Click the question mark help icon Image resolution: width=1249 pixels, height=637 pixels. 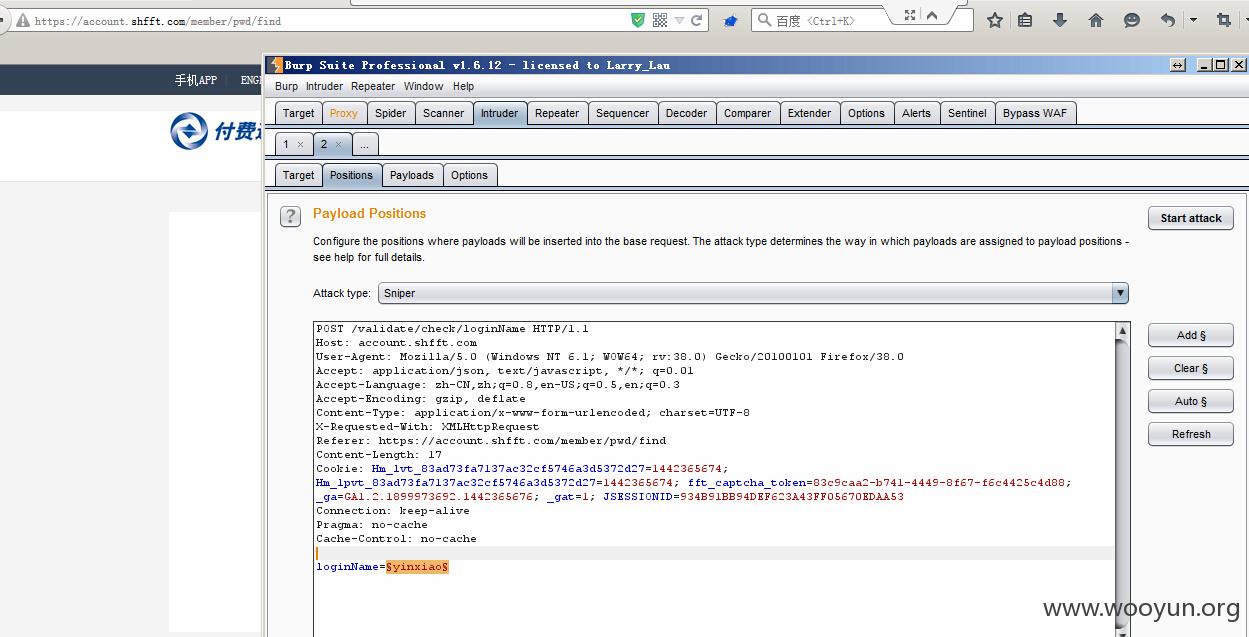coord(290,216)
